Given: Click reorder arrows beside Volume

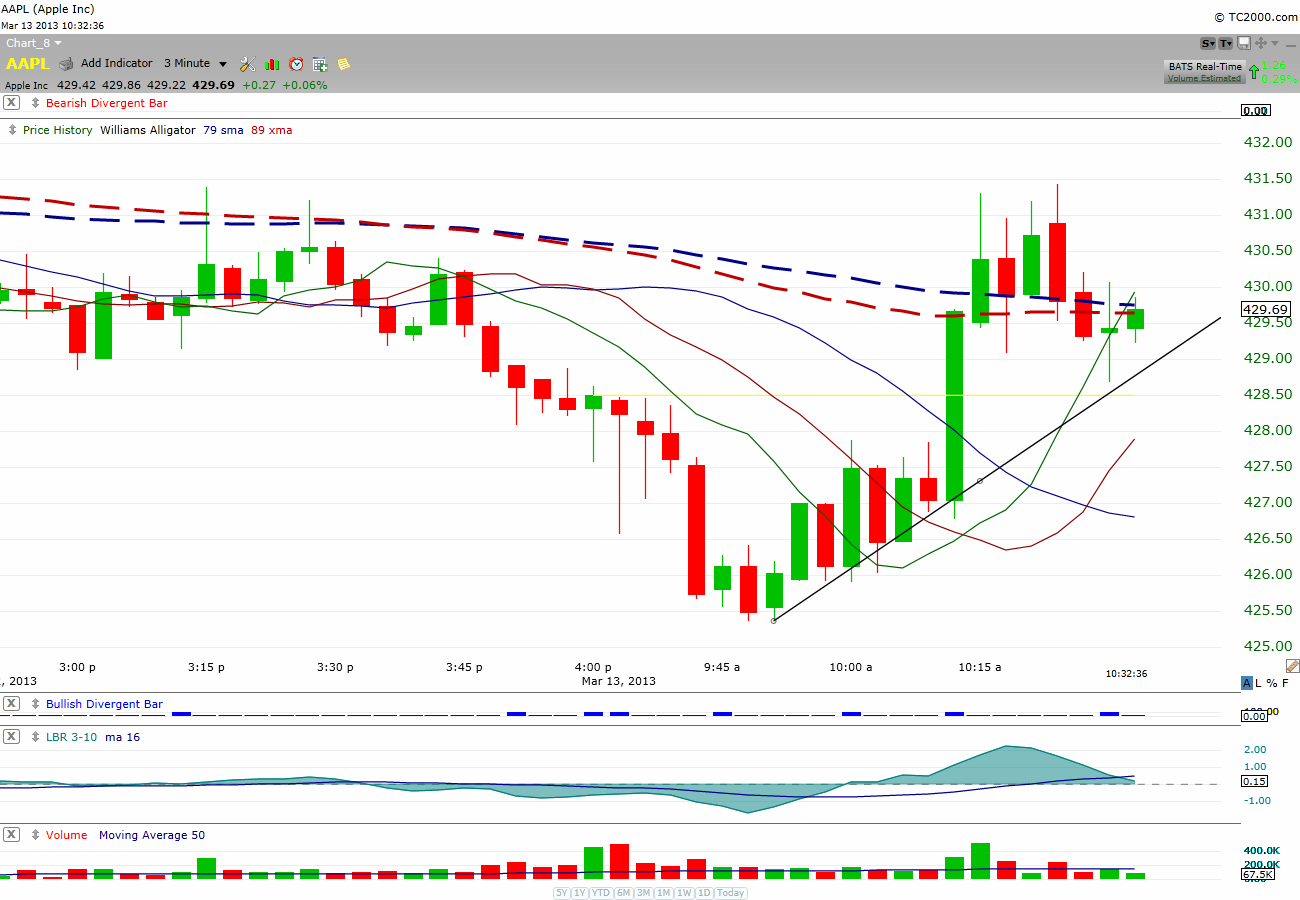Looking at the screenshot, I should point(34,835).
